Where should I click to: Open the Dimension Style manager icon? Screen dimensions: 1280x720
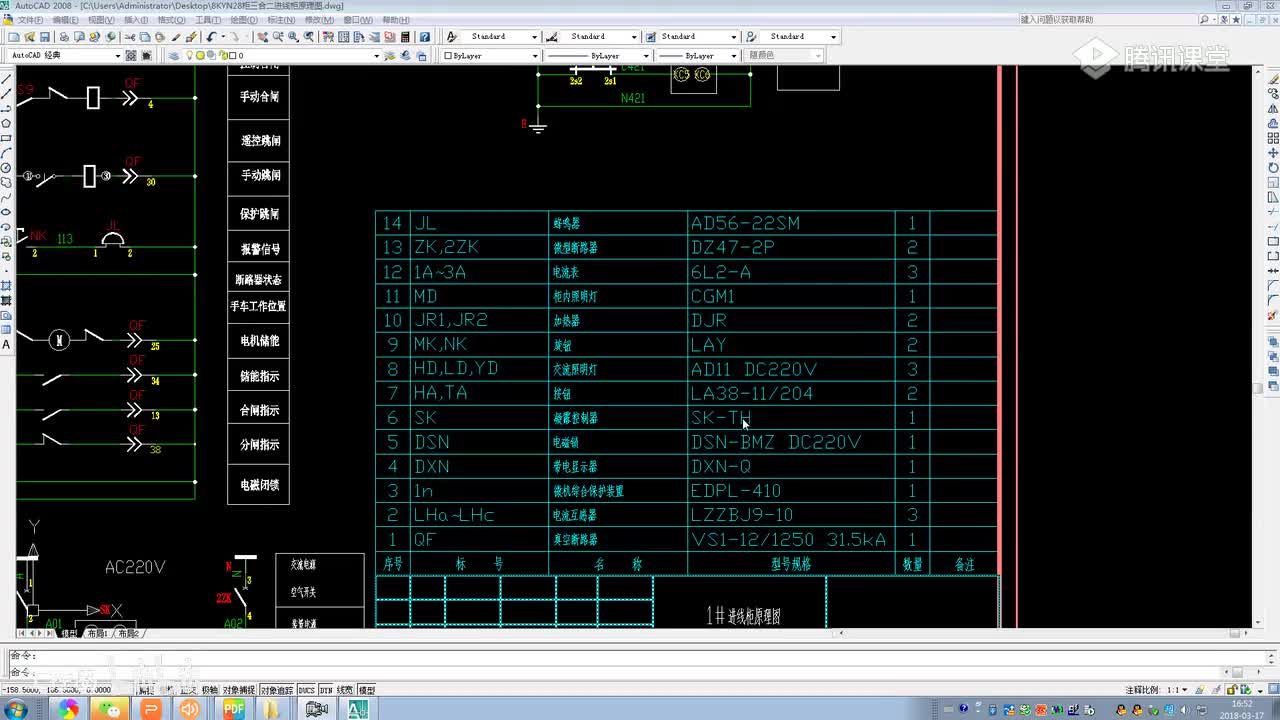(551, 37)
